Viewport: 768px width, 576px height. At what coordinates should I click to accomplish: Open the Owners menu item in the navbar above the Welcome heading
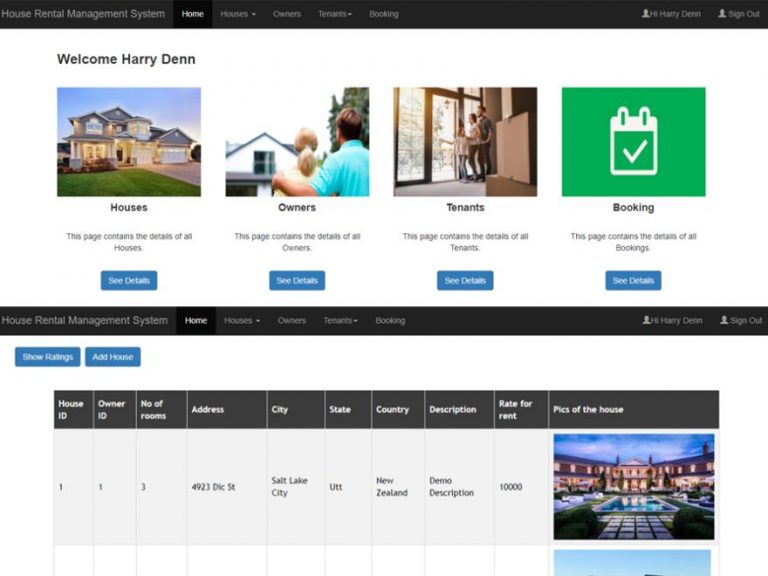pyautogui.click(x=287, y=14)
